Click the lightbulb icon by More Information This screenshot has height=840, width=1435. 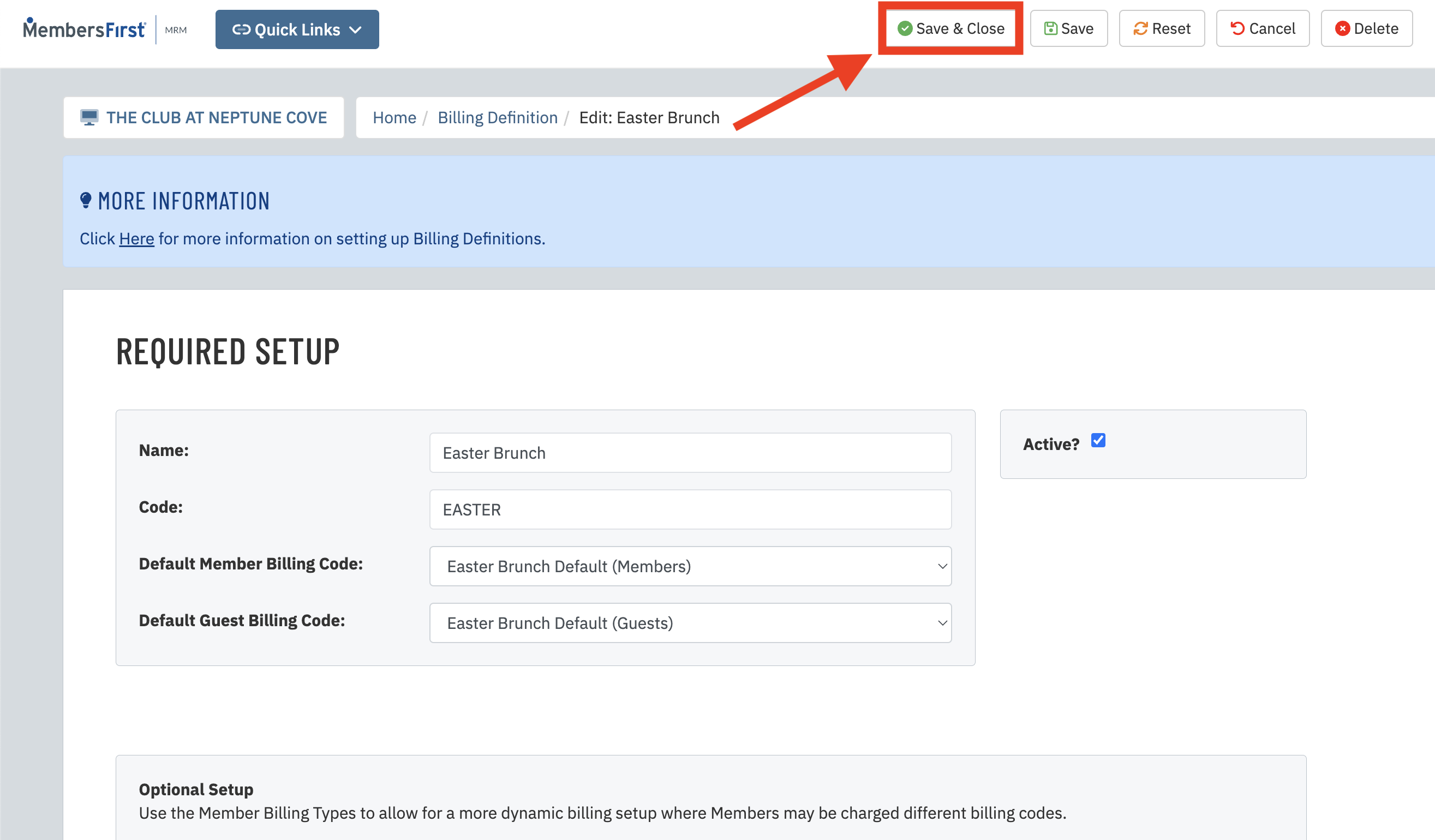[x=86, y=200]
